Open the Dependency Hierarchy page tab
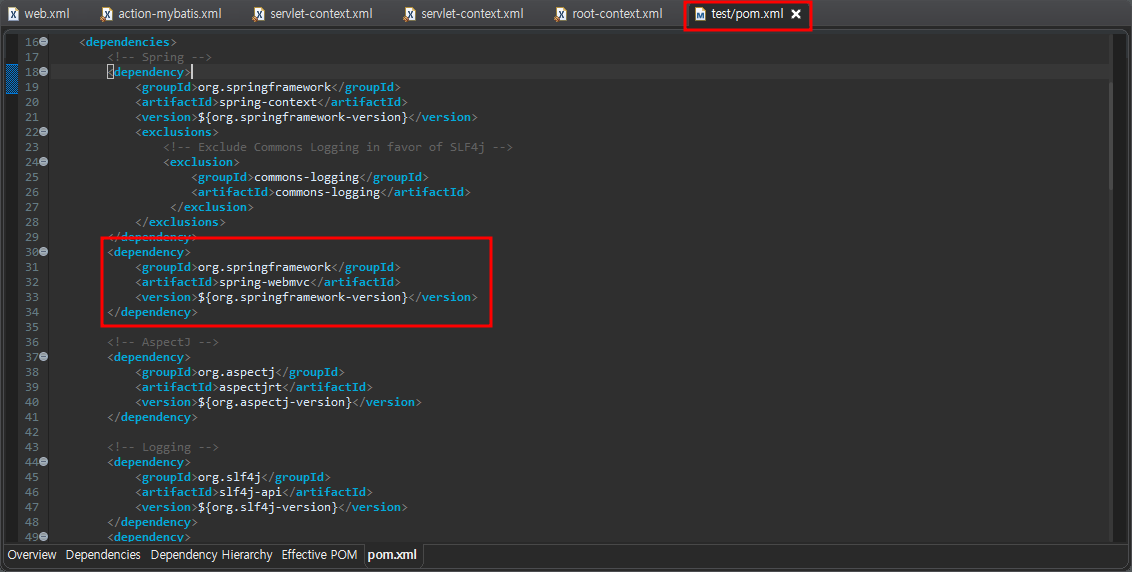The image size is (1132, 572). (212, 555)
